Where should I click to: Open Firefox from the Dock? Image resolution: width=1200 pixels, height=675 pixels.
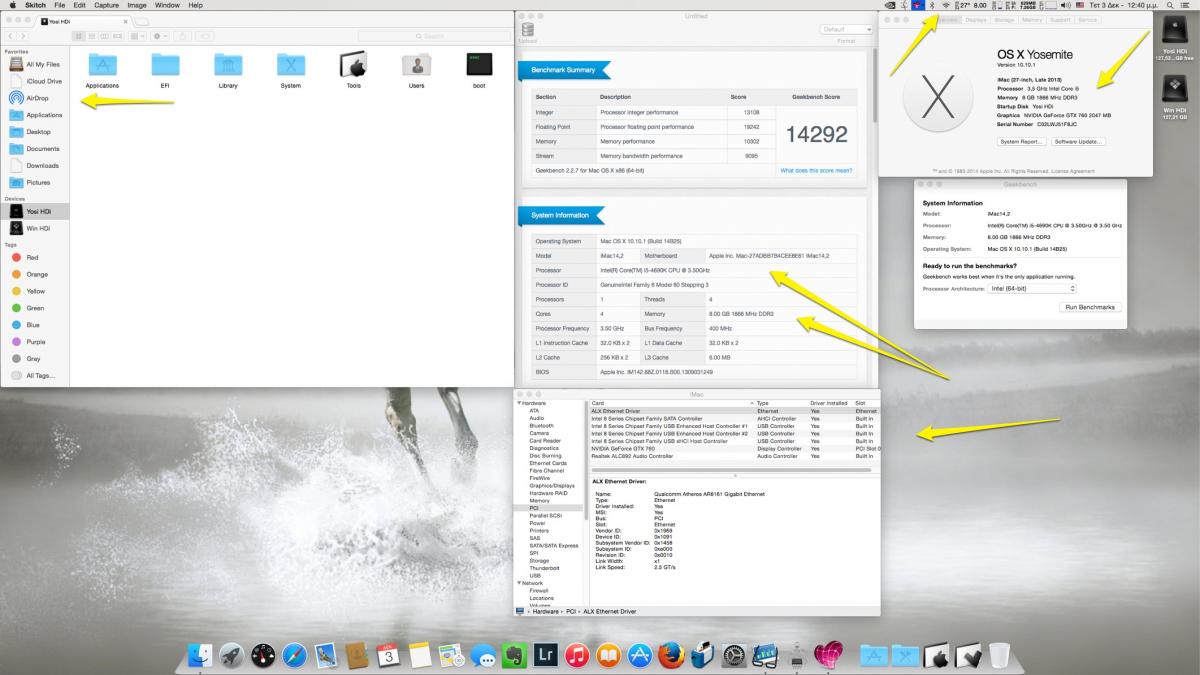(x=671, y=655)
